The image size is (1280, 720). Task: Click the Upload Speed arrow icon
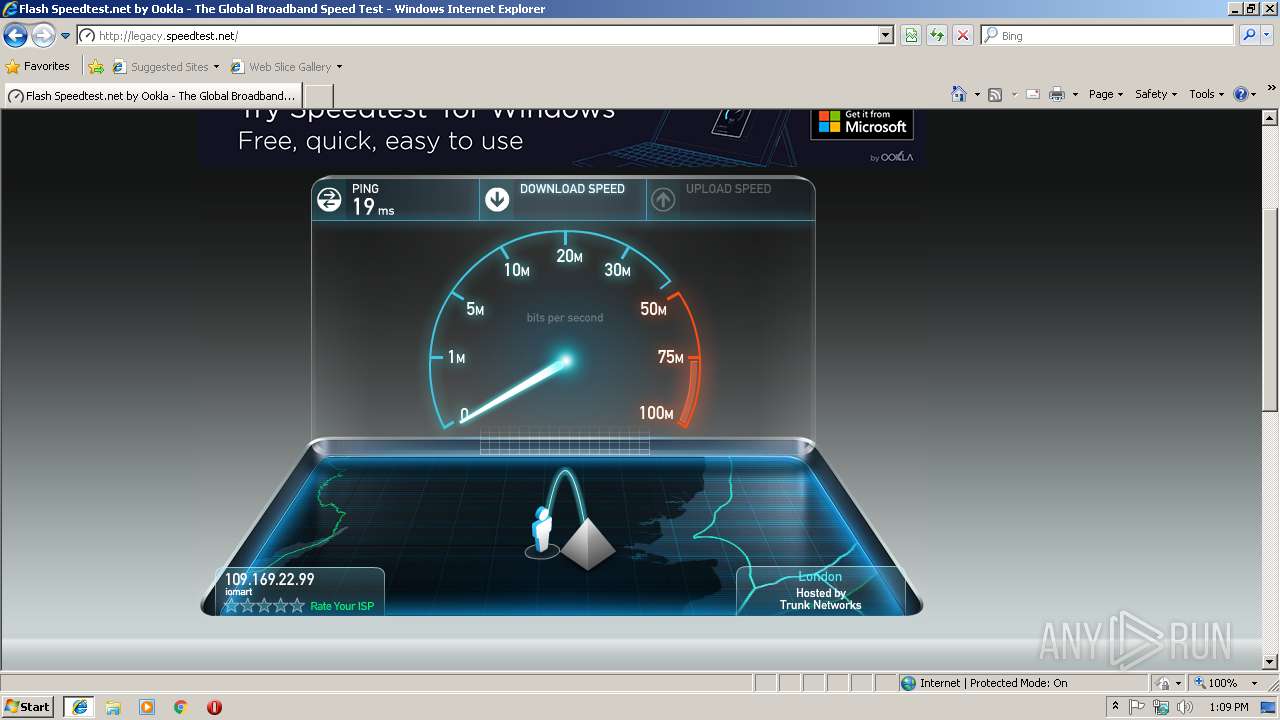coord(663,199)
